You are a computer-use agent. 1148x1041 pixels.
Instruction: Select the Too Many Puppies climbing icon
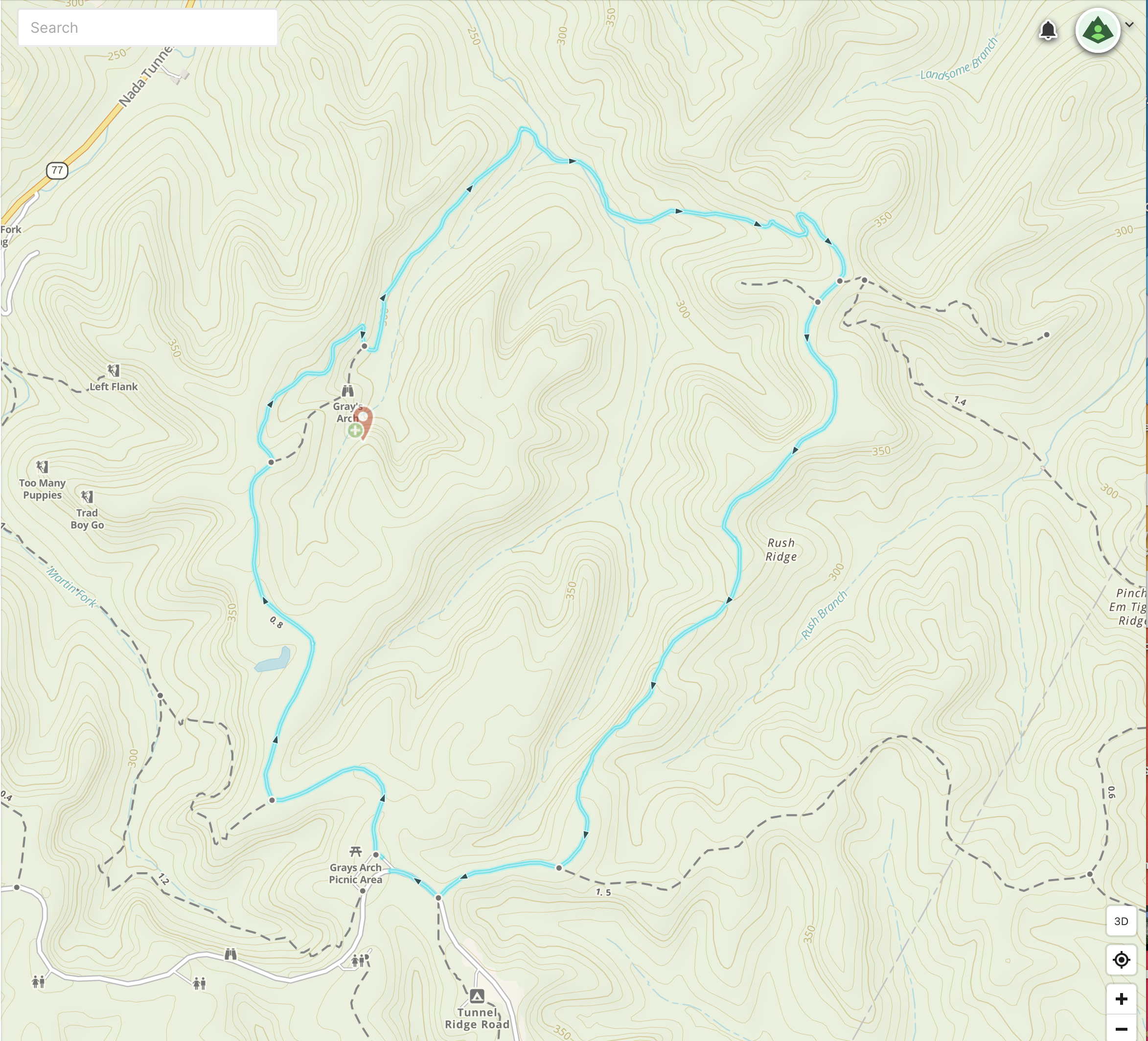click(42, 467)
